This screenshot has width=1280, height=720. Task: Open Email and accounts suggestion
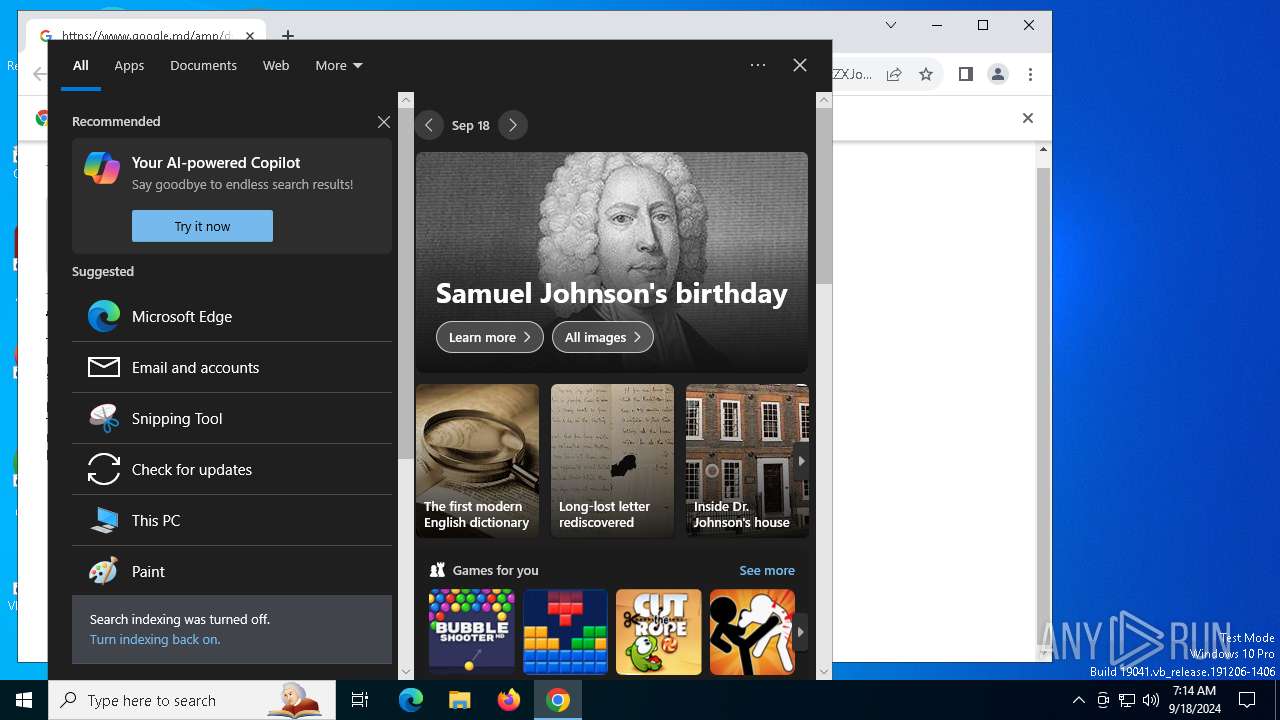pos(232,367)
